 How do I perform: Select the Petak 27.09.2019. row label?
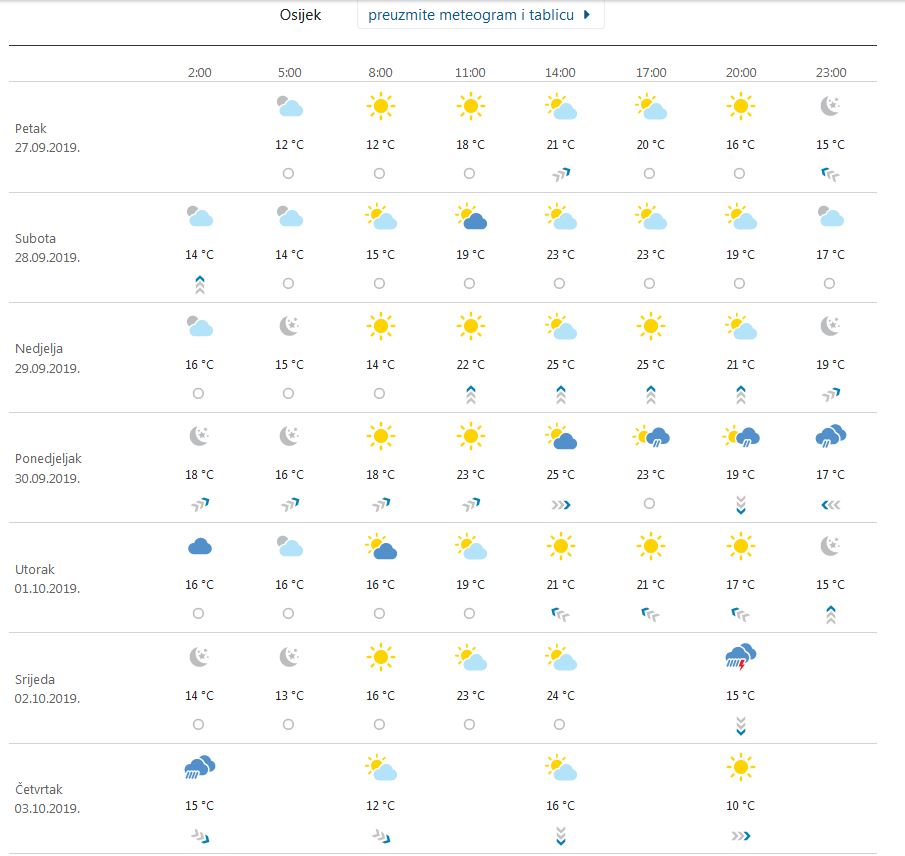pos(47,137)
